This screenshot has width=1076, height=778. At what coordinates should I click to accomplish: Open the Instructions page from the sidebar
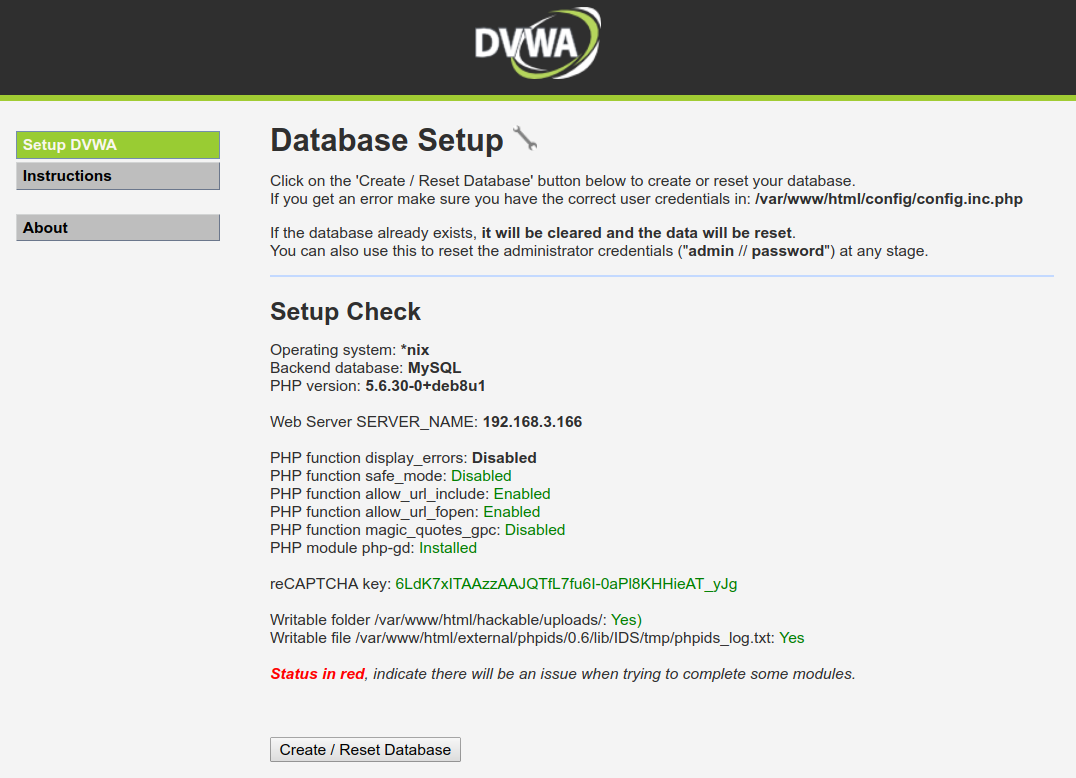(x=118, y=176)
